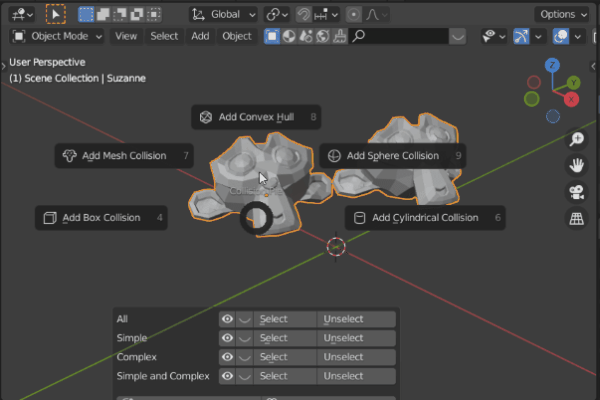Choose Add Convex Hull in pie menu
The image size is (600, 400).
(256, 117)
